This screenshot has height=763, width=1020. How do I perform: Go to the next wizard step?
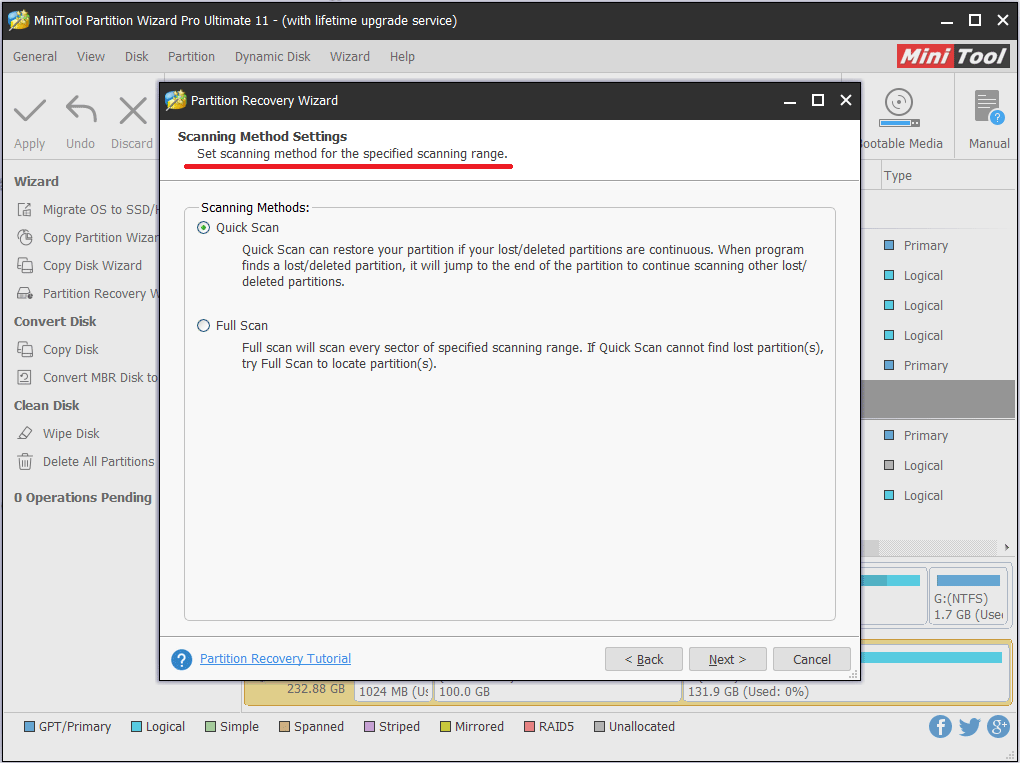point(727,660)
